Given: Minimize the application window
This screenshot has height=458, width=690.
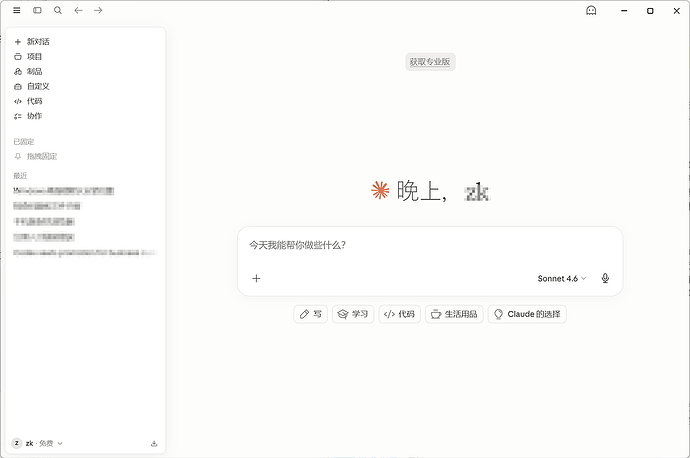Looking at the screenshot, I should coord(624,11).
